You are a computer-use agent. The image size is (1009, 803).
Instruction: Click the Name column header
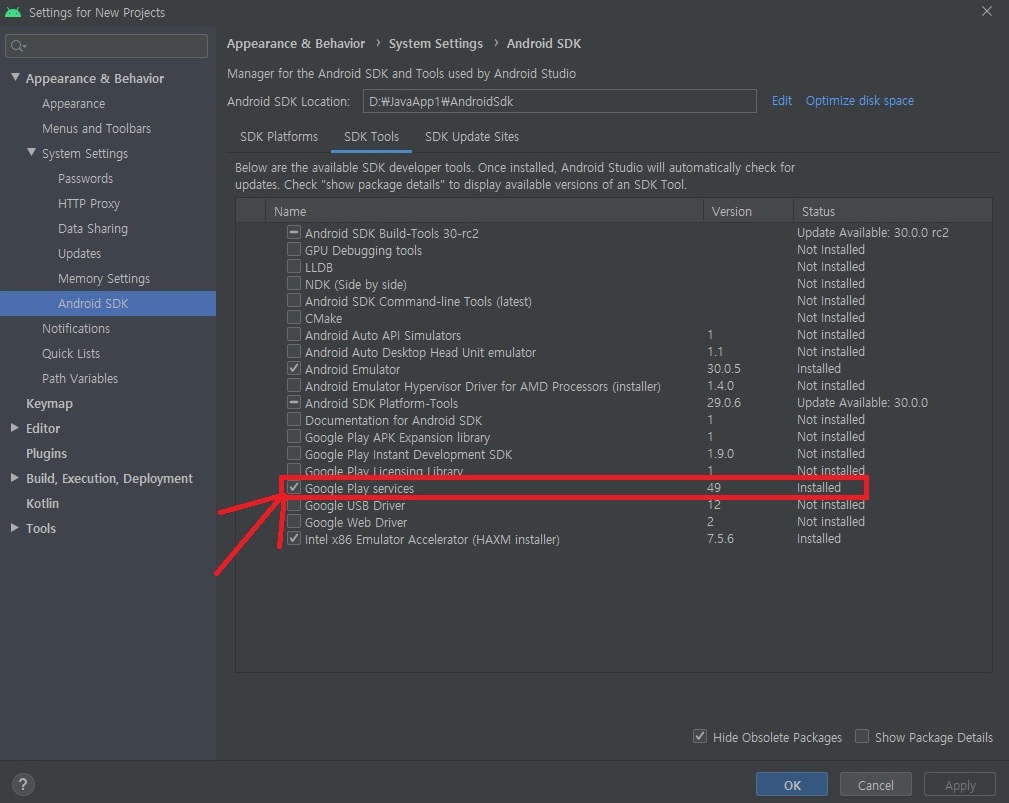pos(484,211)
